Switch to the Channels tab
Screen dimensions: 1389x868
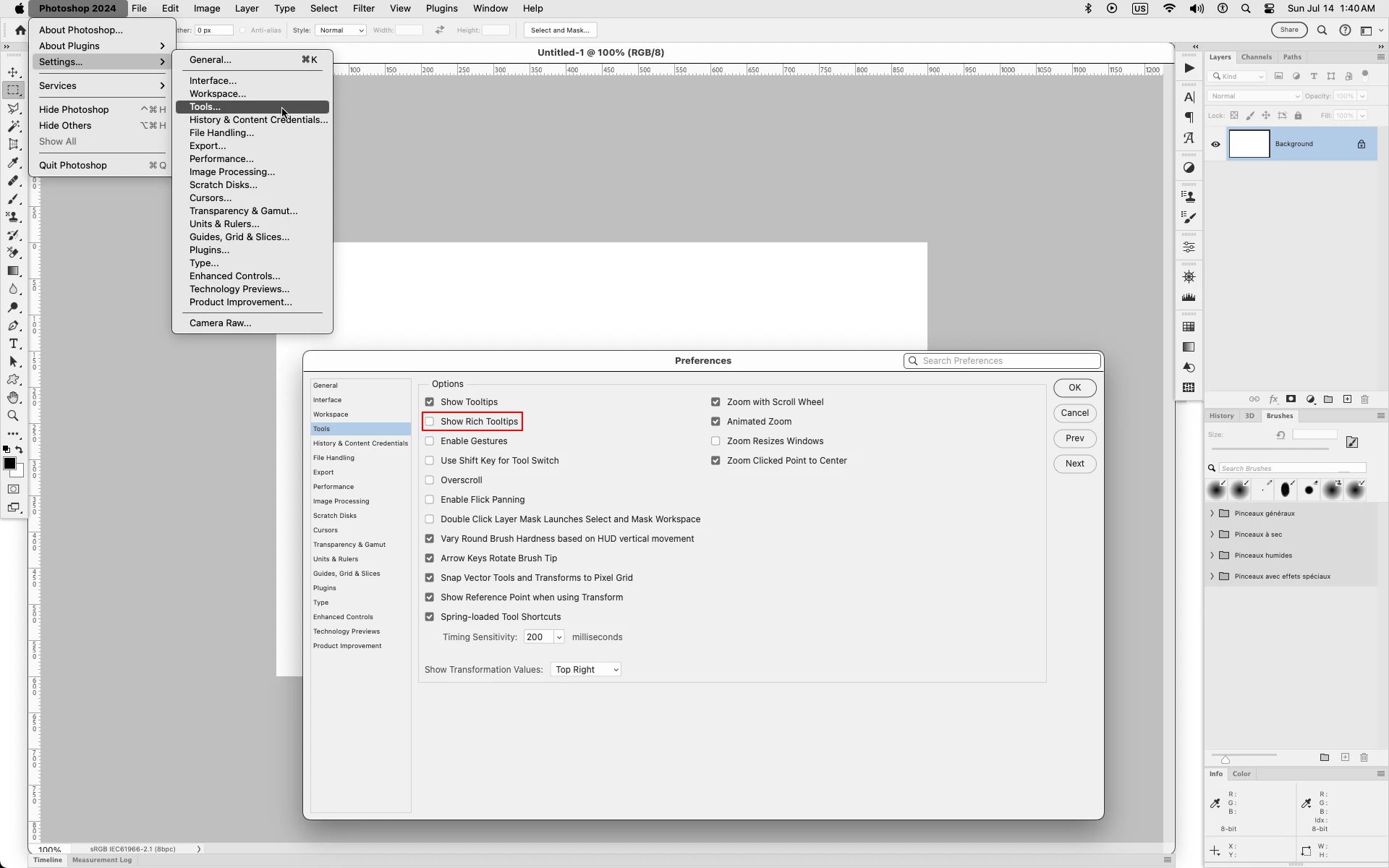(1256, 57)
